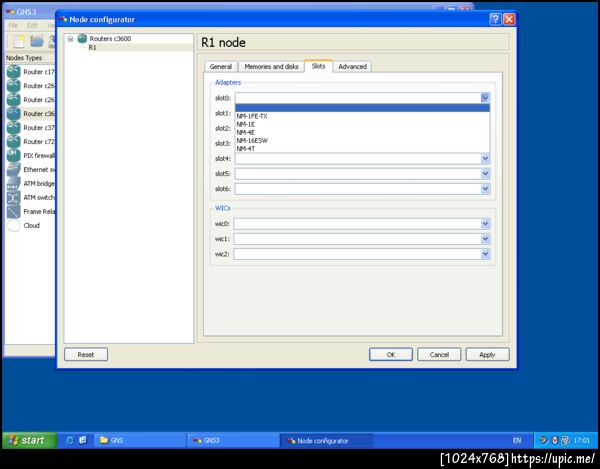
Task: Switch to Memories and disks tab
Action: point(271,67)
